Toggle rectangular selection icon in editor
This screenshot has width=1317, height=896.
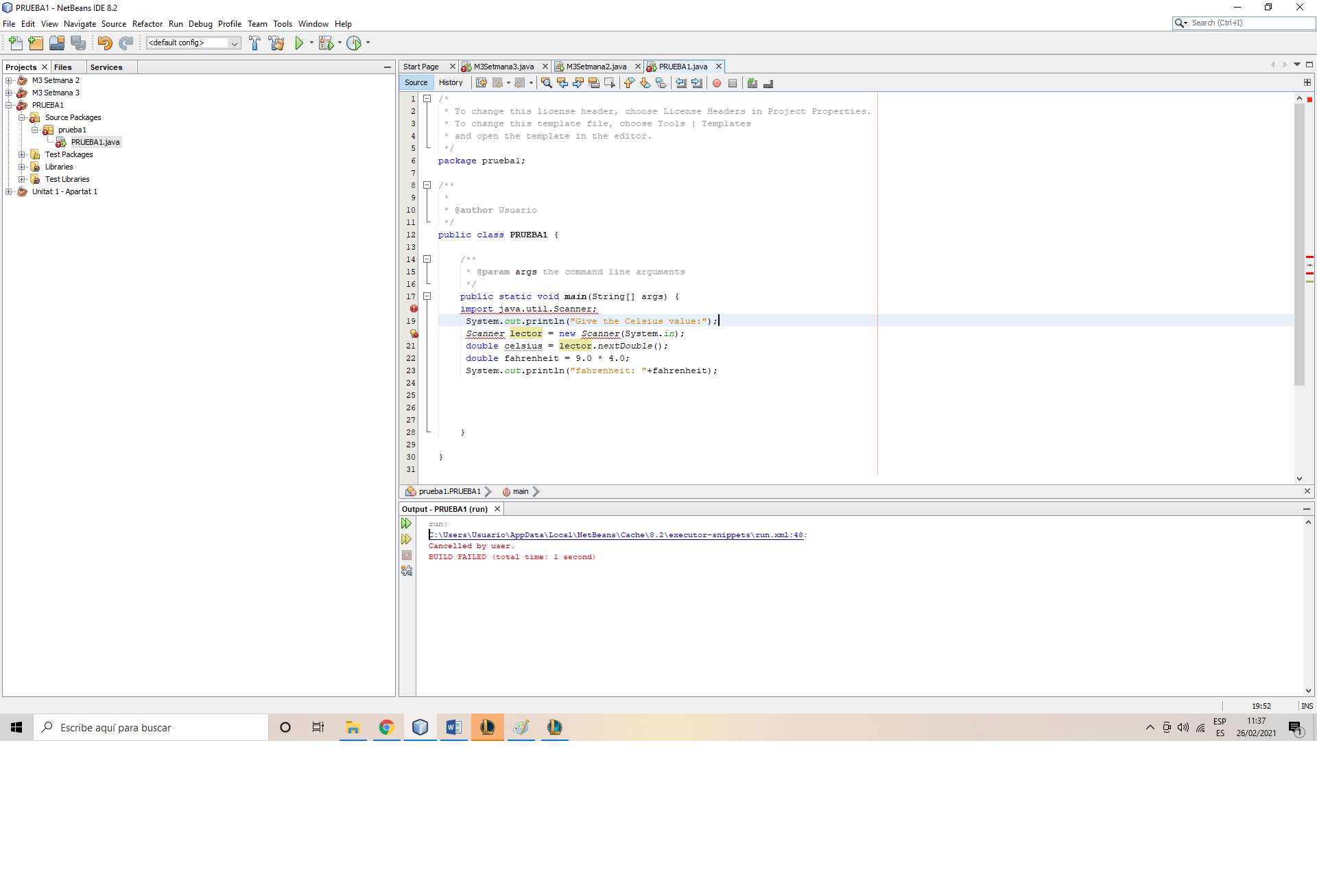(609, 83)
